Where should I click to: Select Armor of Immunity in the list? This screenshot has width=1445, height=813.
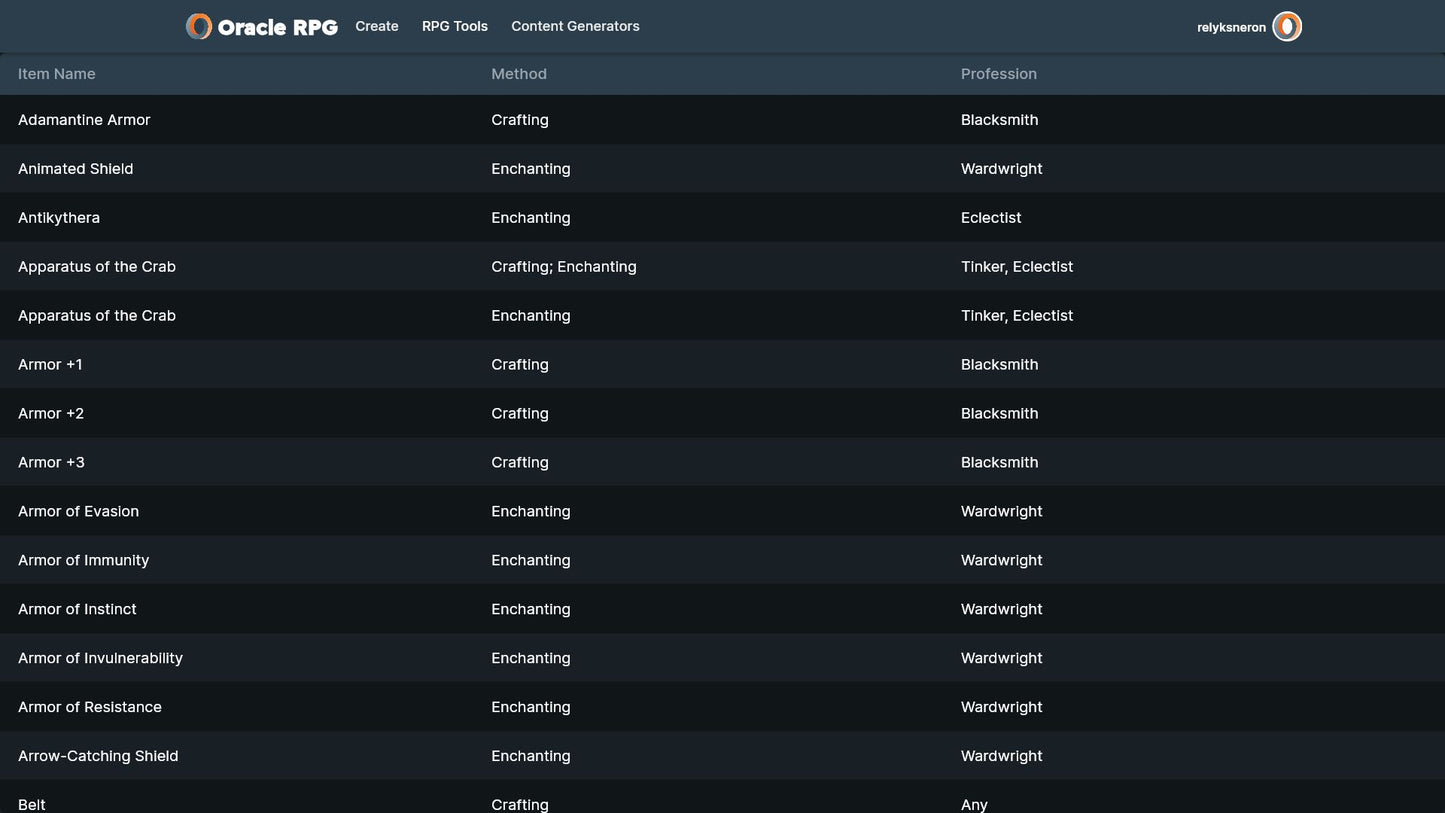coord(83,561)
